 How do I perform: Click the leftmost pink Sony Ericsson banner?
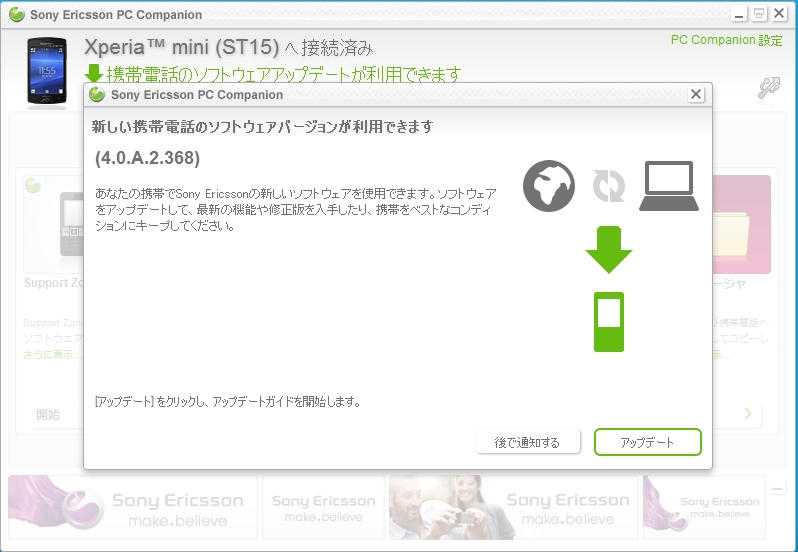tap(131, 507)
